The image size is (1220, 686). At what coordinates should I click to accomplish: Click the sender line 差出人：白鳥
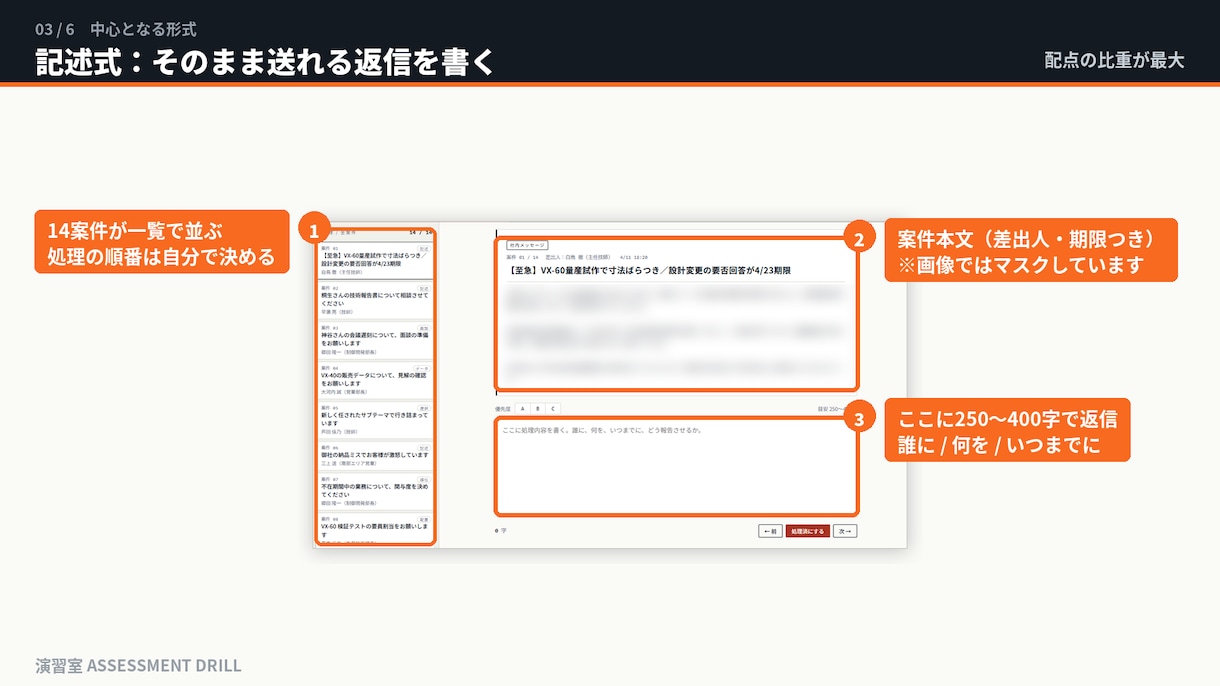pos(580,256)
